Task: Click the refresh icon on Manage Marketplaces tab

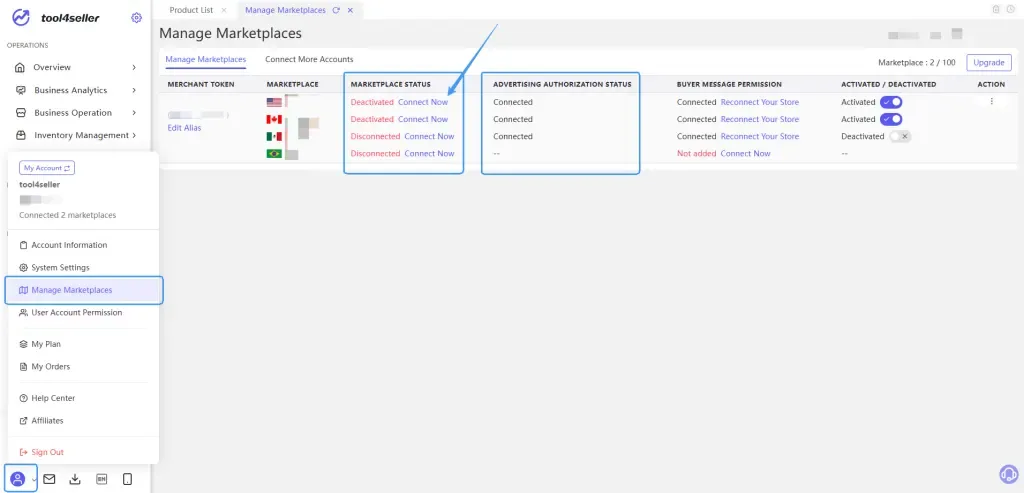Action: pos(336,10)
